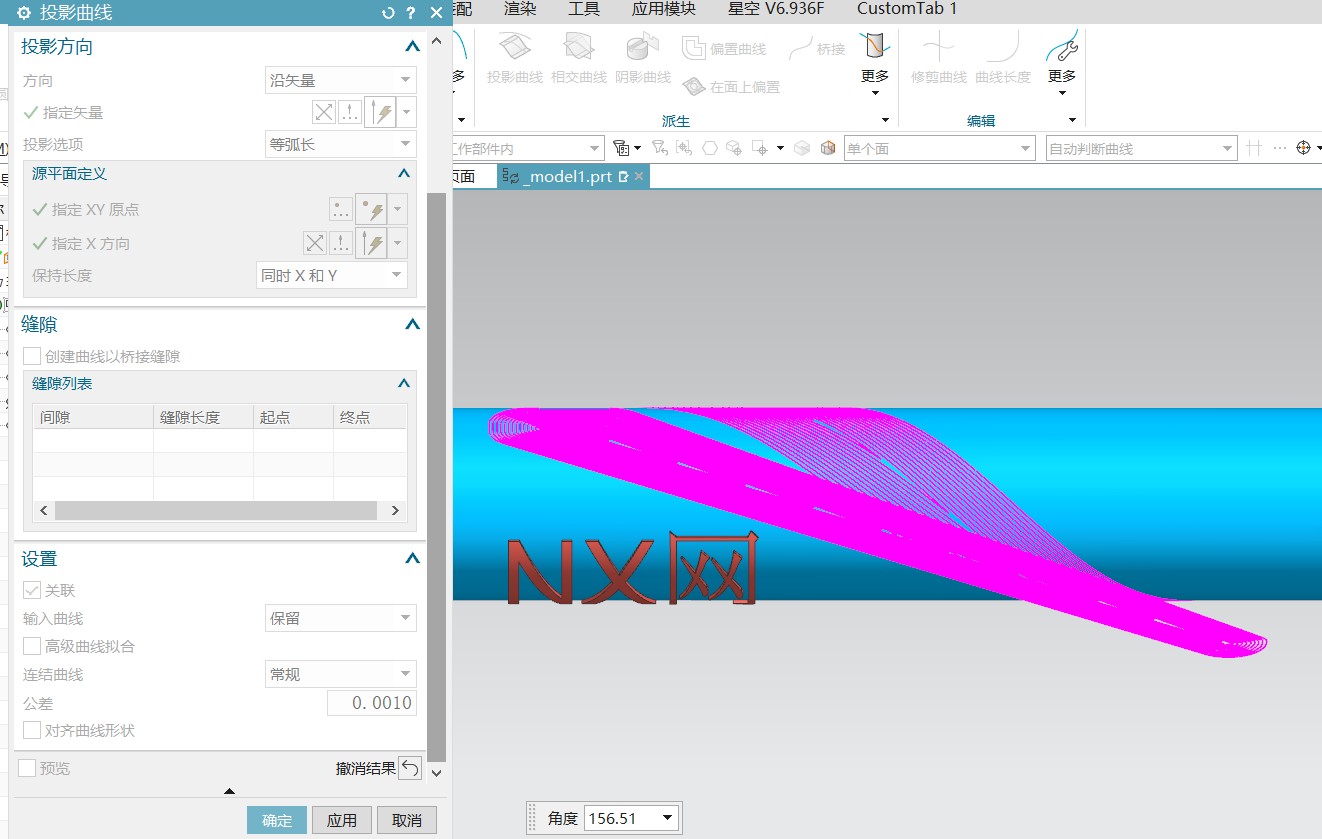Screen dimensions: 1322x839
Task: Click the snap point crosshair-circle icon
Action: 1303,148
